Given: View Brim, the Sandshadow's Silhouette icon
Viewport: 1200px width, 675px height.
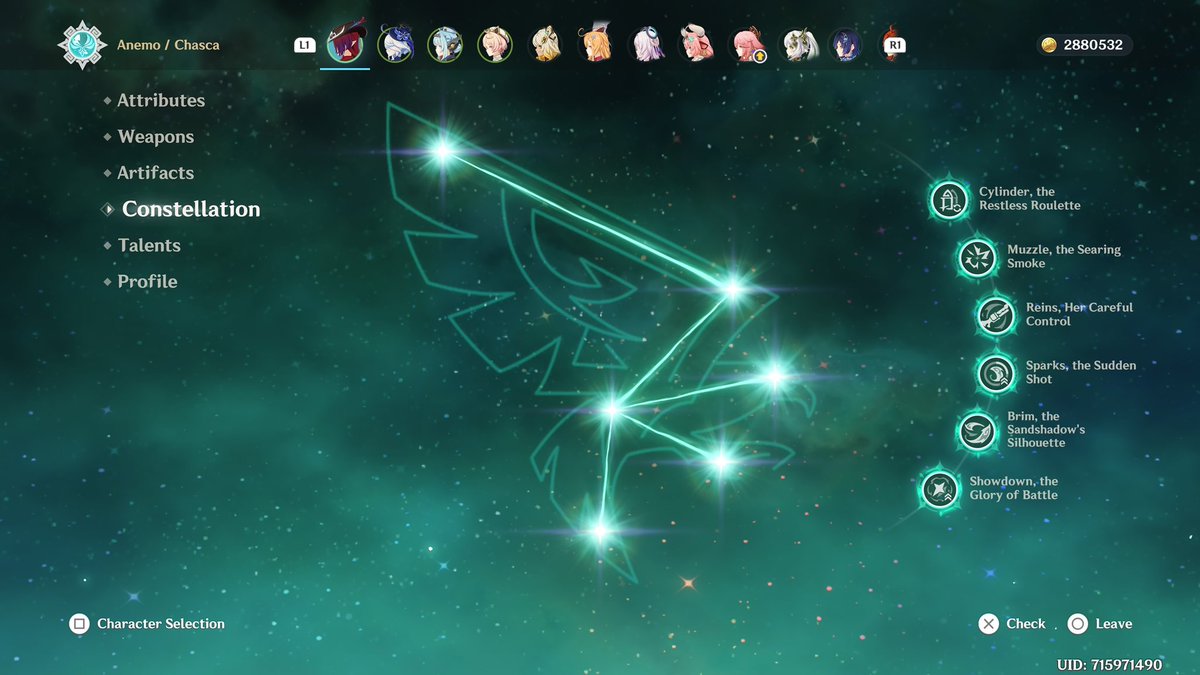Looking at the screenshot, I should [976, 431].
